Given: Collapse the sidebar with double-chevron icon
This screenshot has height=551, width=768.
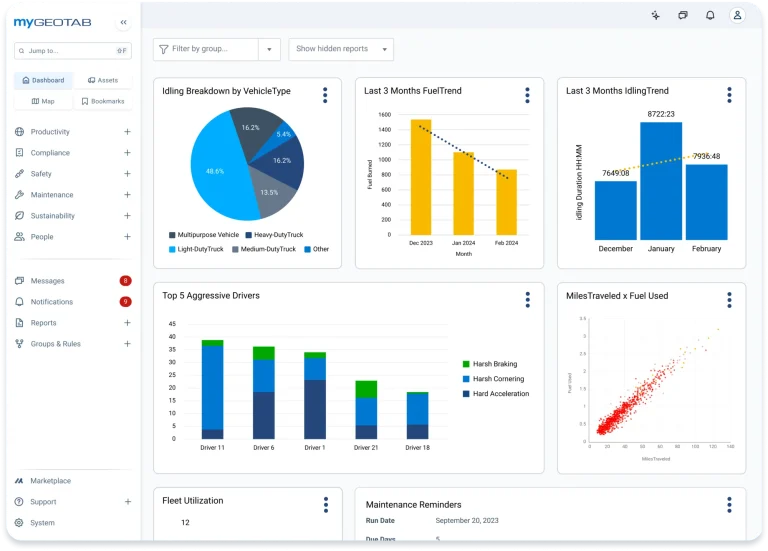Looking at the screenshot, I should point(123,22).
